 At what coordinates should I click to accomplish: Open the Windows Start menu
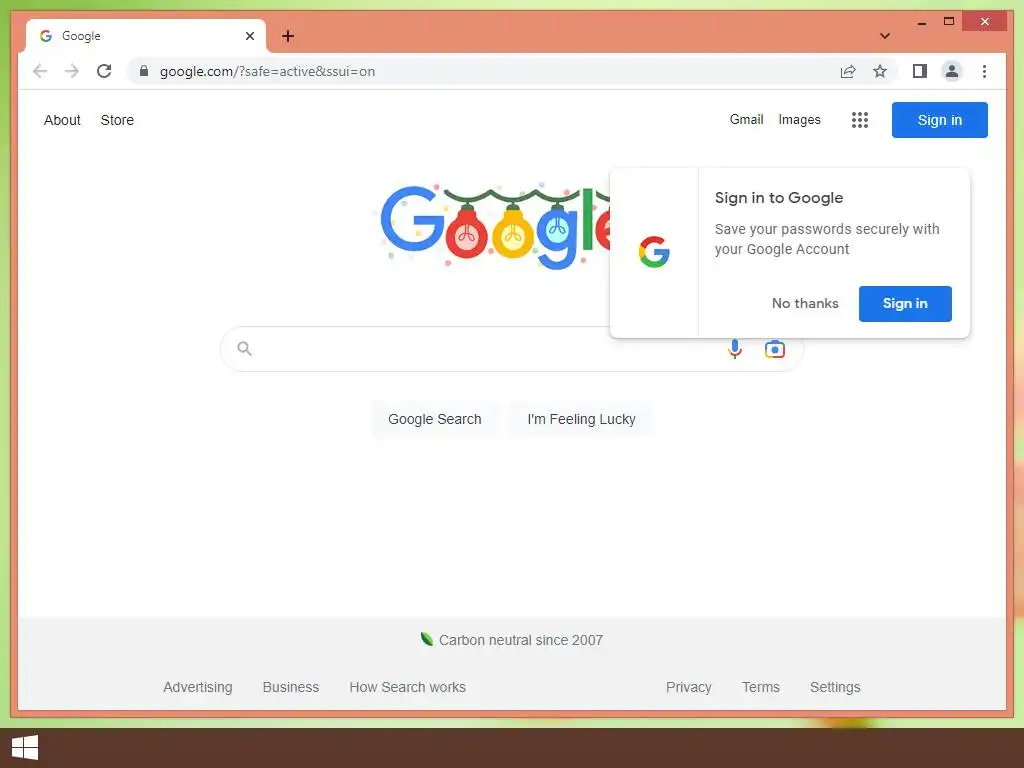point(25,748)
